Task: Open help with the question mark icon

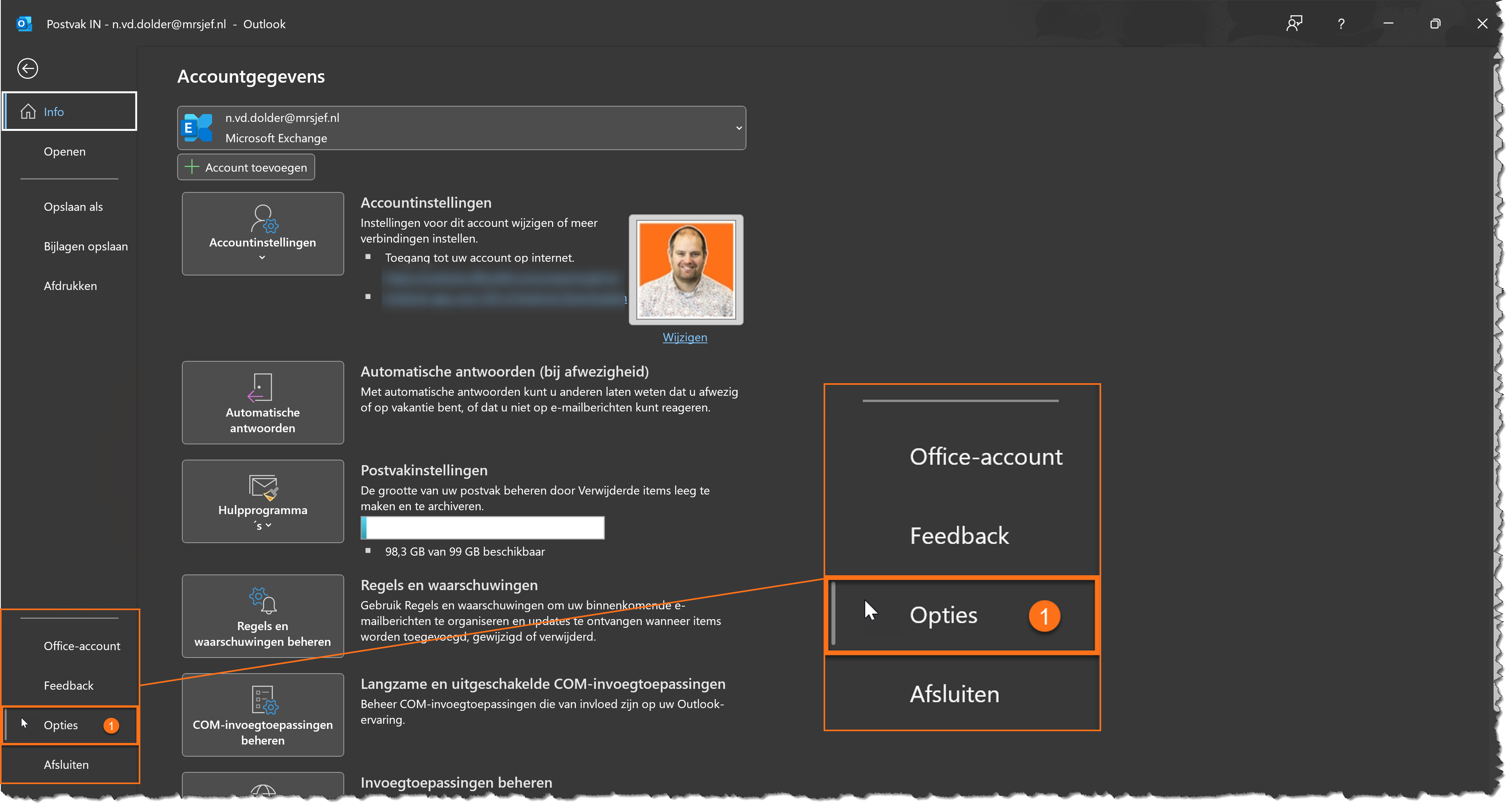Action: (1341, 24)
